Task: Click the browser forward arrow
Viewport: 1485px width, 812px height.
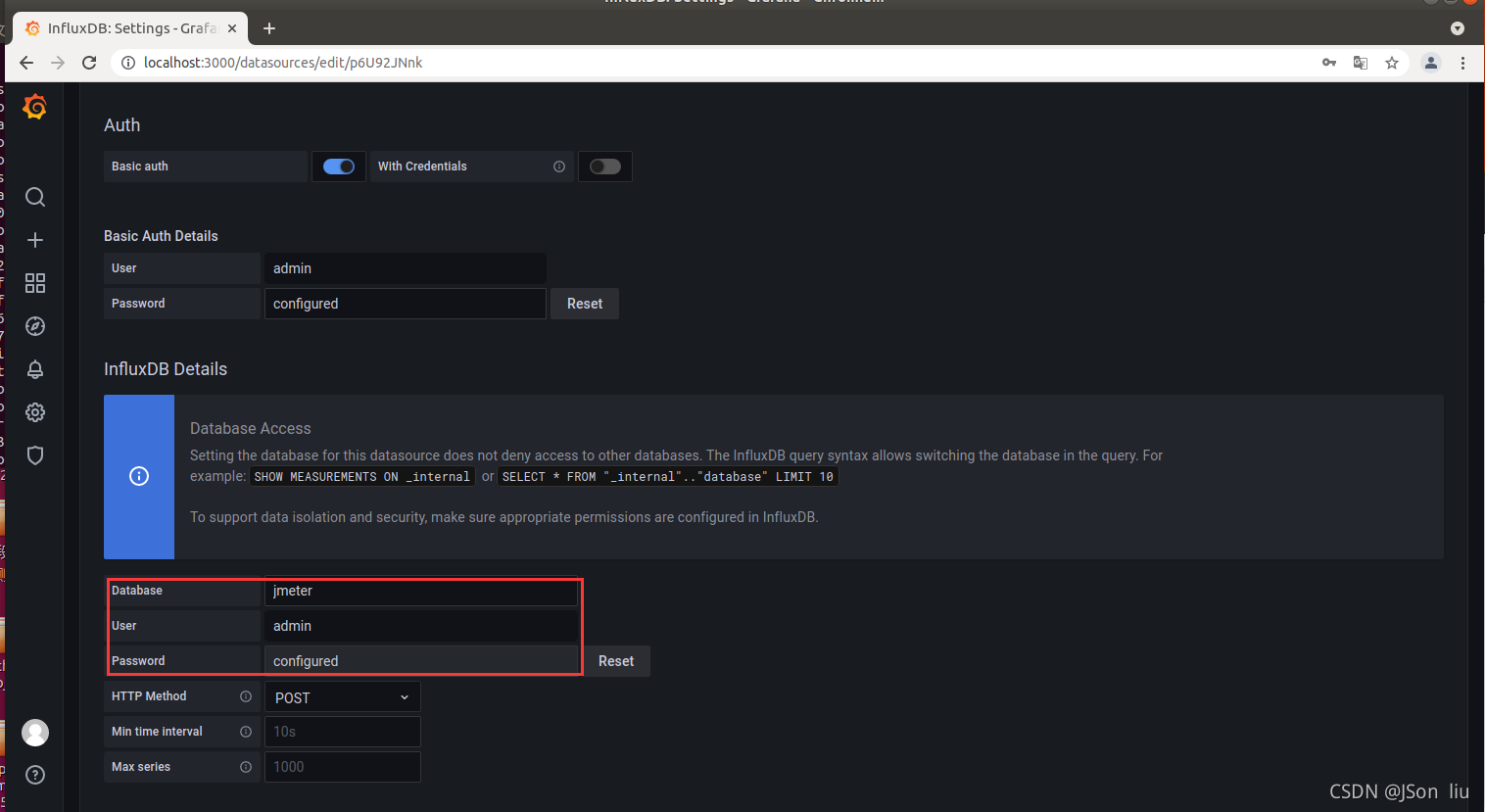Action: [x=58, y=63]
